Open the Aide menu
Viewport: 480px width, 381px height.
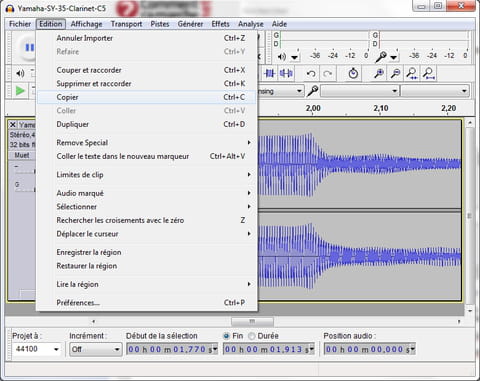[x=279, y=24]
